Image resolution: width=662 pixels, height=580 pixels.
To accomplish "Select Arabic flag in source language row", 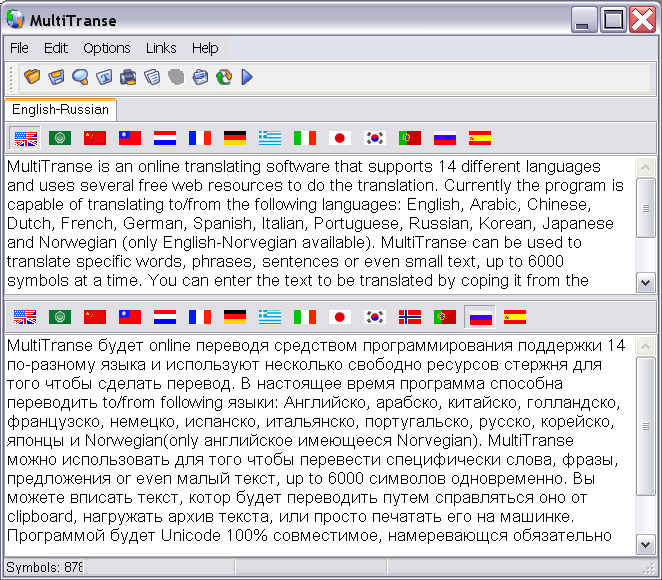I will (60, 138).
